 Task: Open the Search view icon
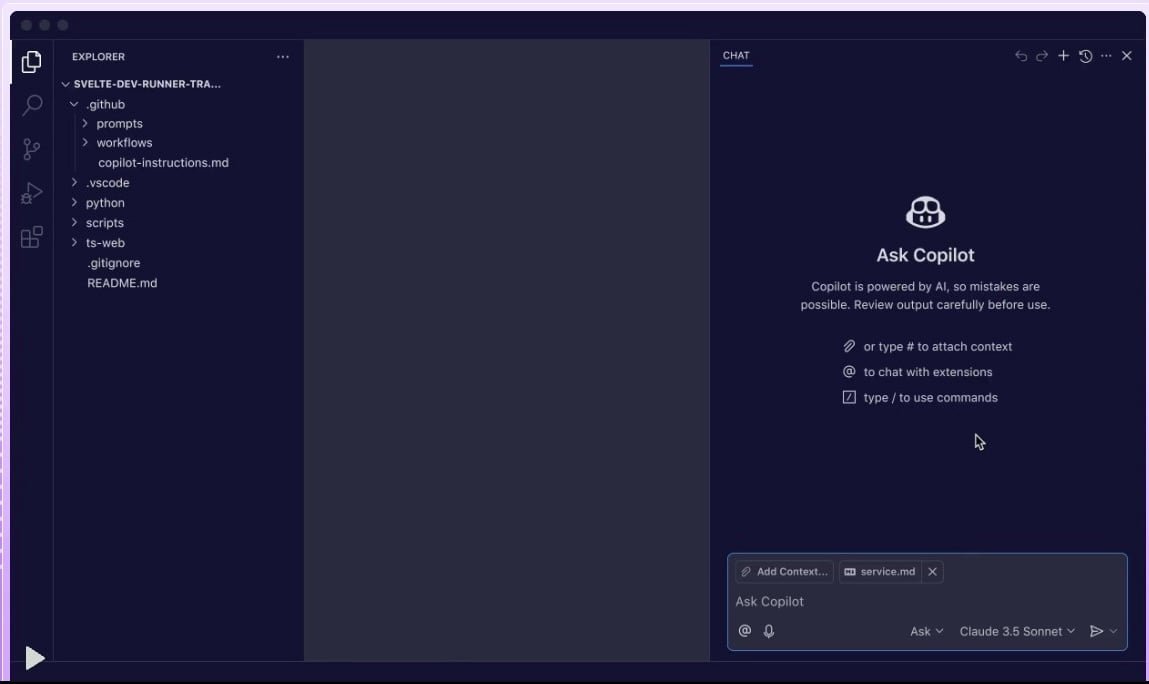coord(32,105)
